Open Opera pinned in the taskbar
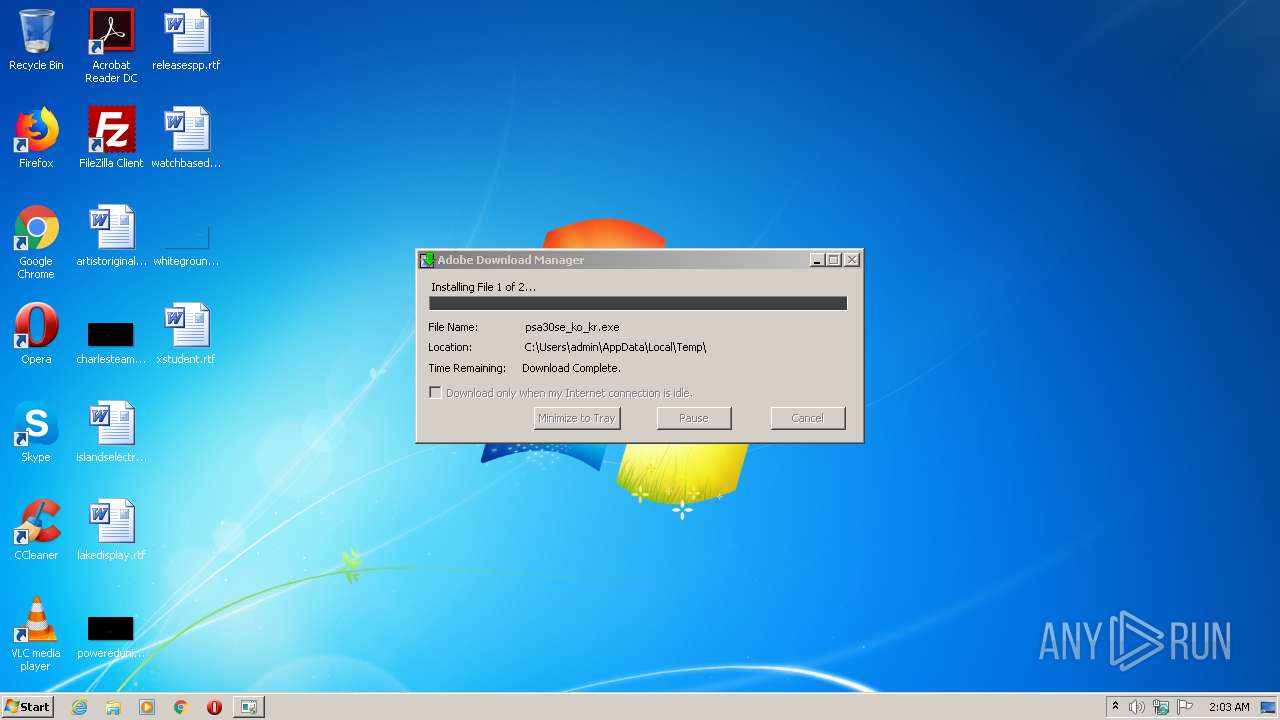This screenshot has height=720, width=1280. (x=214, y=707)
